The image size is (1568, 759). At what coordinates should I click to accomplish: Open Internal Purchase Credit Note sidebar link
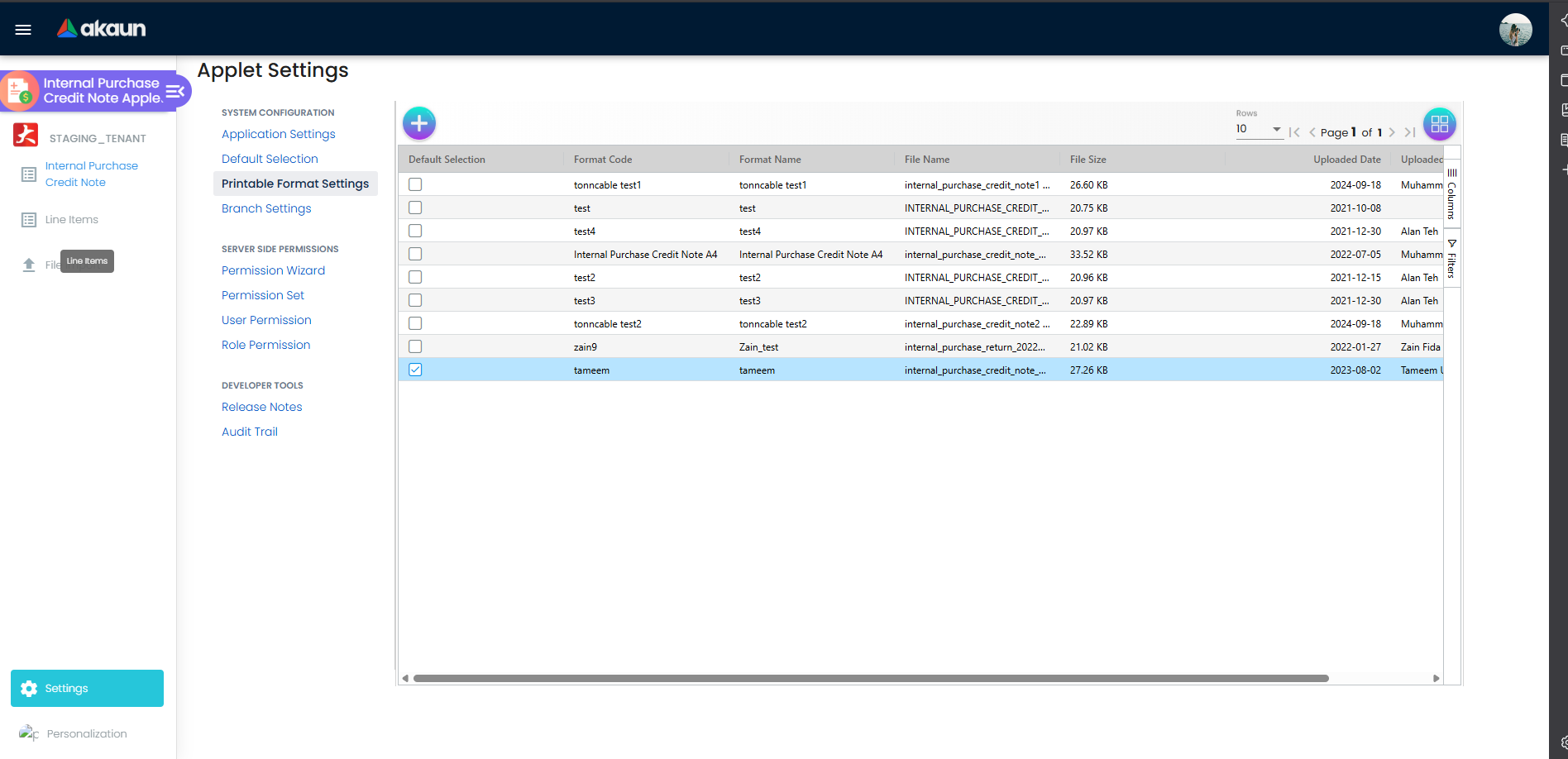(x=92, y=174)
